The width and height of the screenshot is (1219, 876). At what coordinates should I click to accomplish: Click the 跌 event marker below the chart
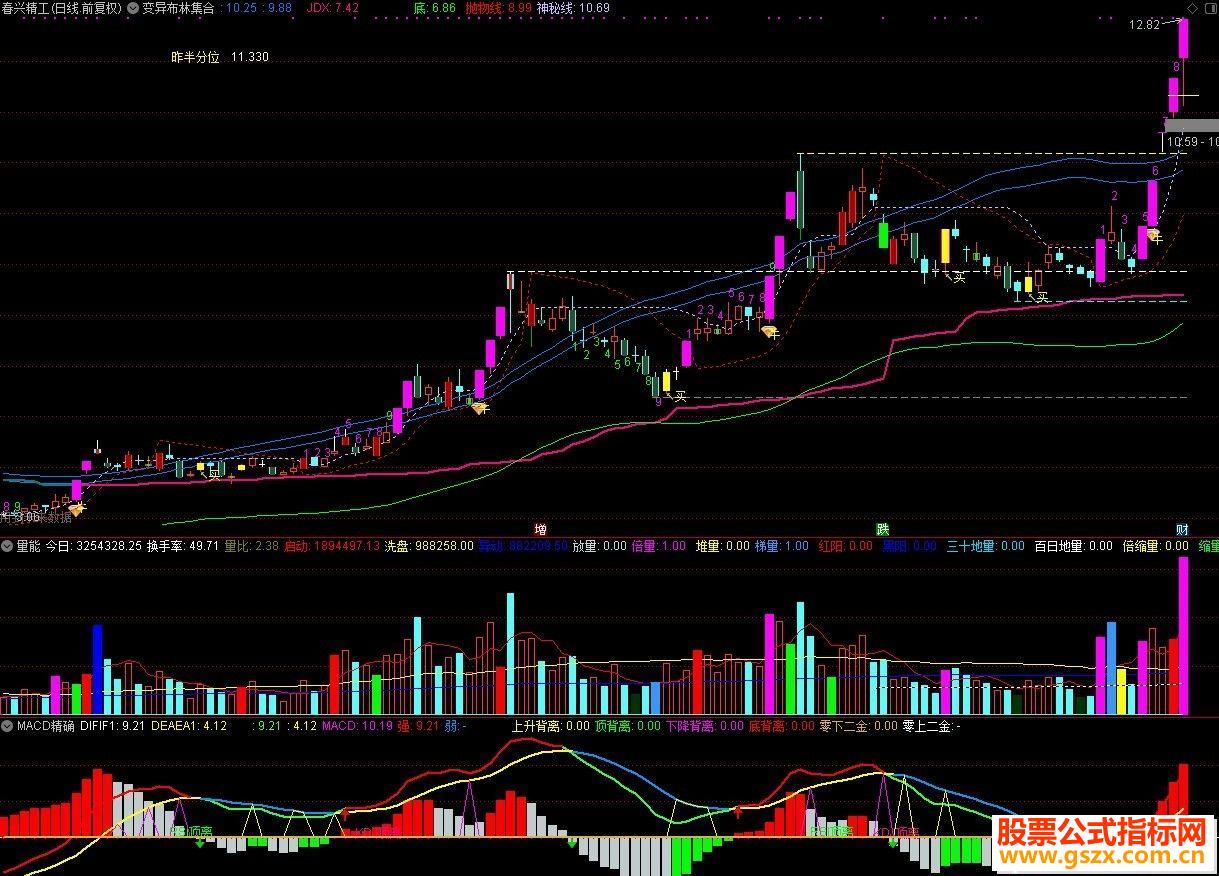click(x=882, y=529)
